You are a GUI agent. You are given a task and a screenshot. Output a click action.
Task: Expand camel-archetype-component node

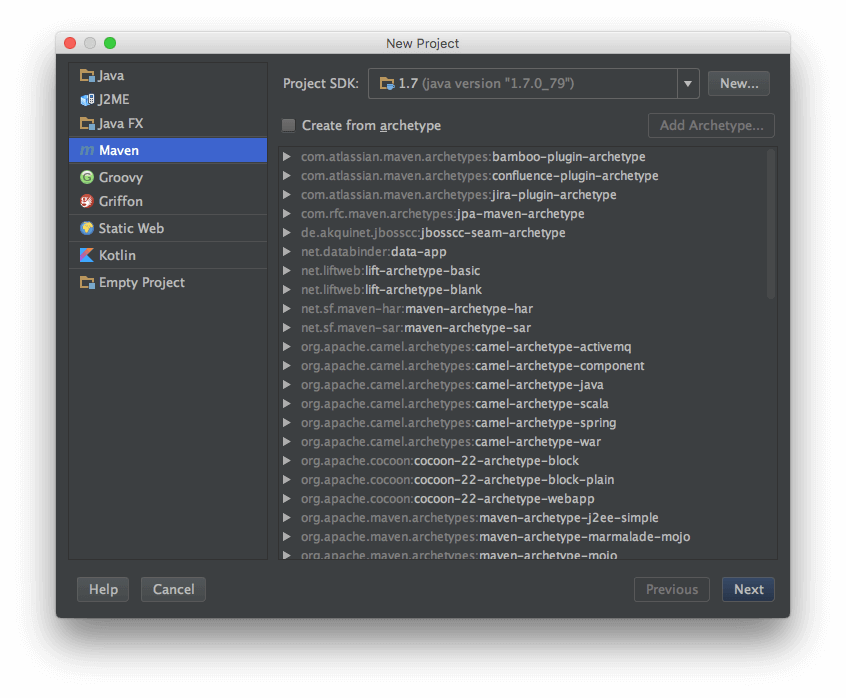pos(287,366)
